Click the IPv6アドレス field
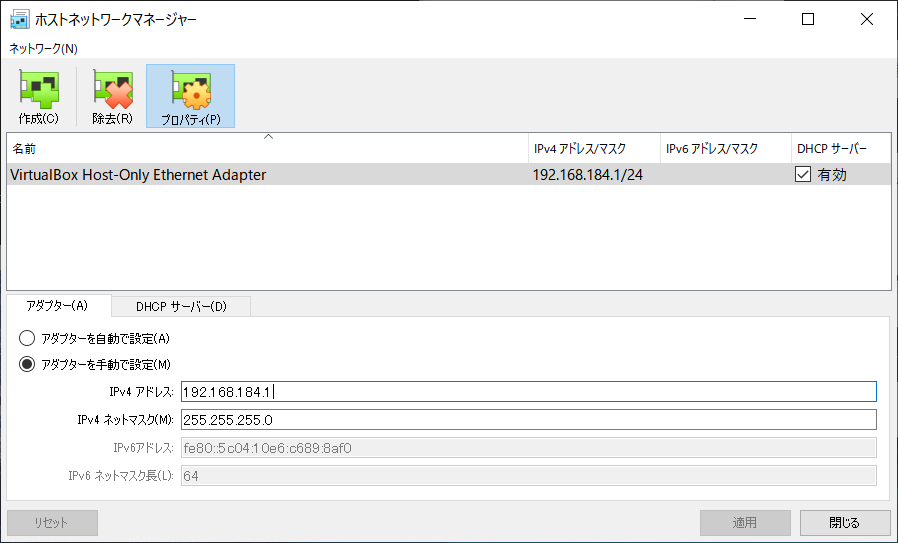 click(x=529, y=448)
